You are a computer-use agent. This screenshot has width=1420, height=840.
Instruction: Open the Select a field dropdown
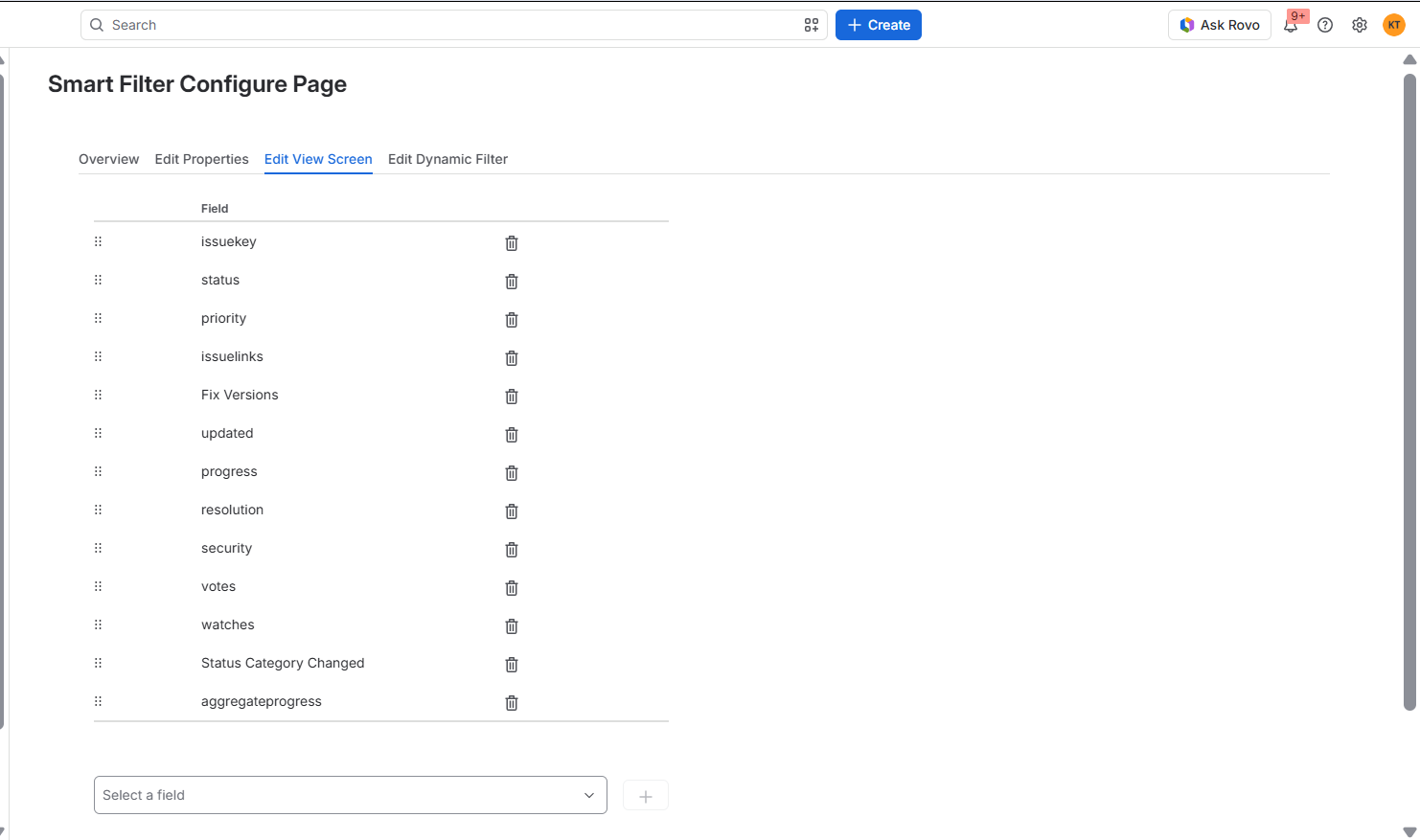(x=351, y=795)
